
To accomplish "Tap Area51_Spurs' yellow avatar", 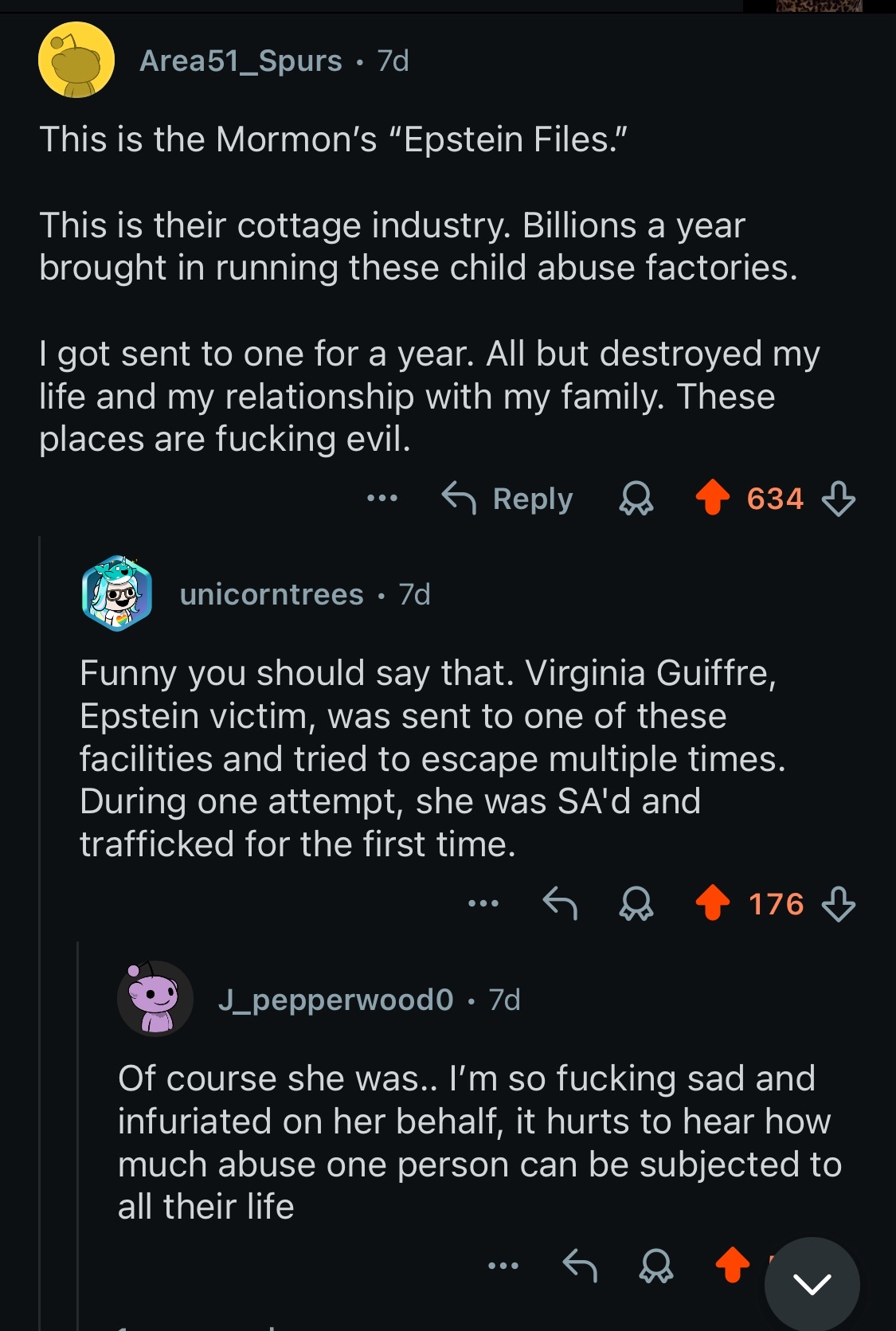I will click(x=76, y=61).
